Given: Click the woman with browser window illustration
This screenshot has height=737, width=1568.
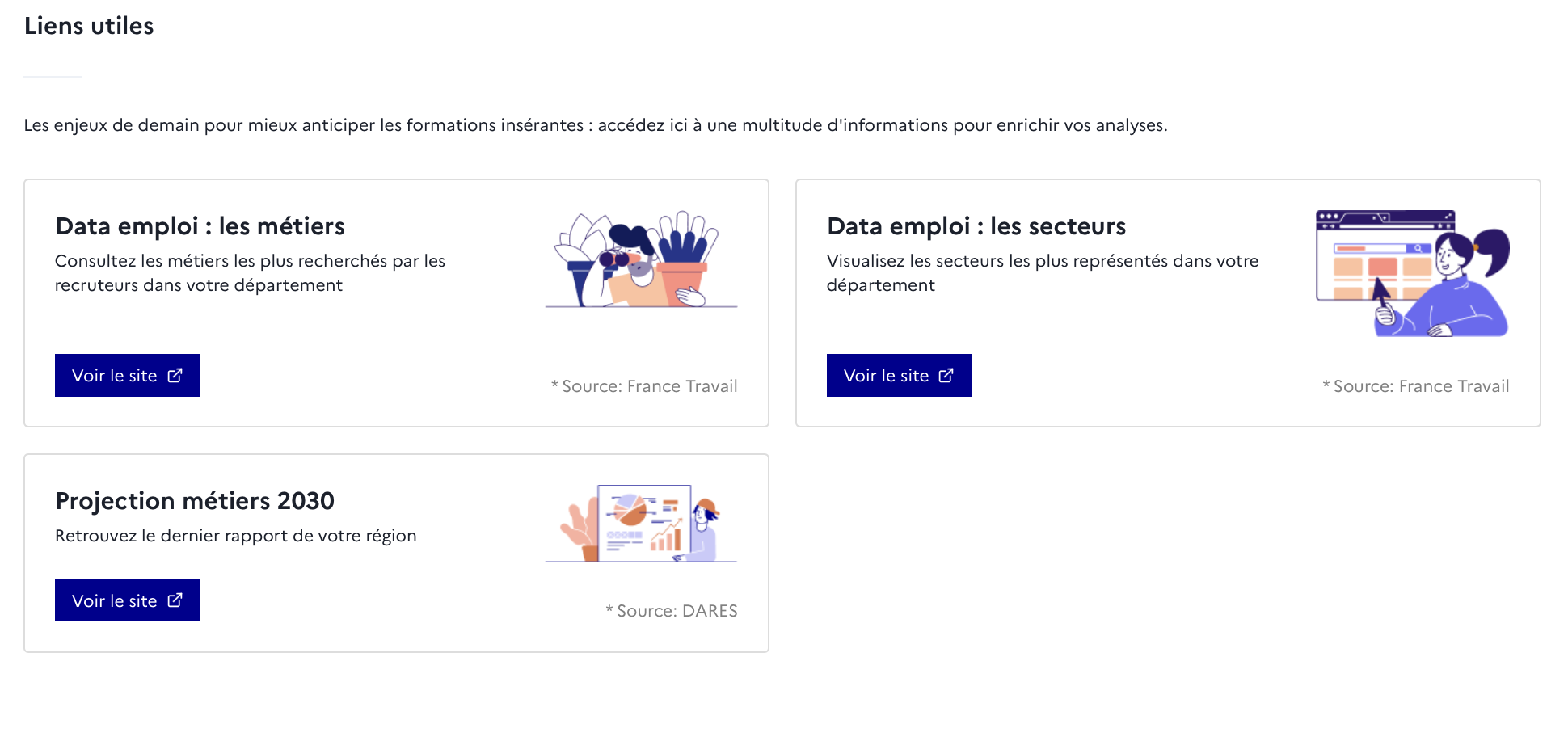Looking at the screenshot, I should tap(1413, 273).
